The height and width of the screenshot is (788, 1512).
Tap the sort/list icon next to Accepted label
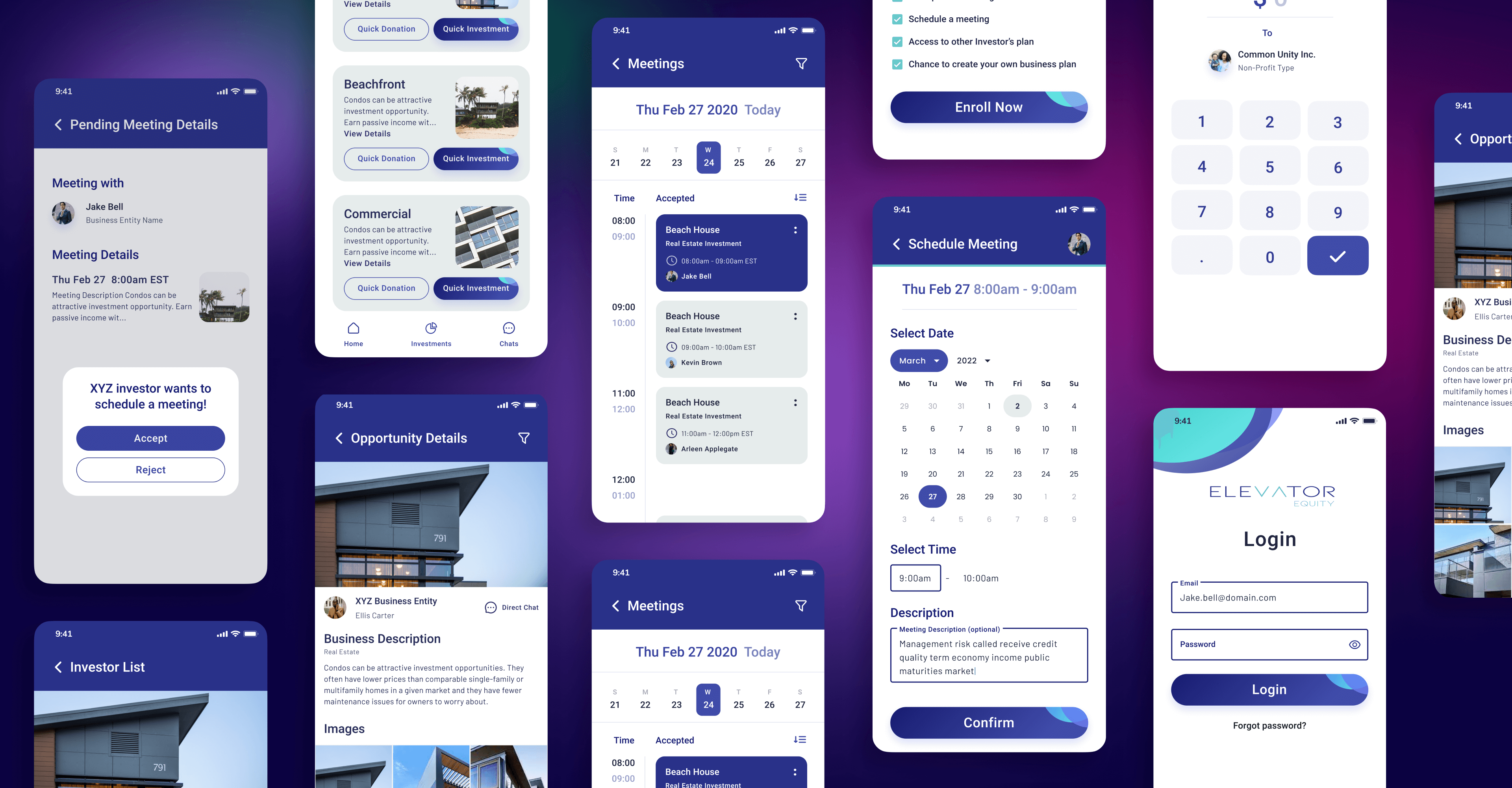click(800, 197)
